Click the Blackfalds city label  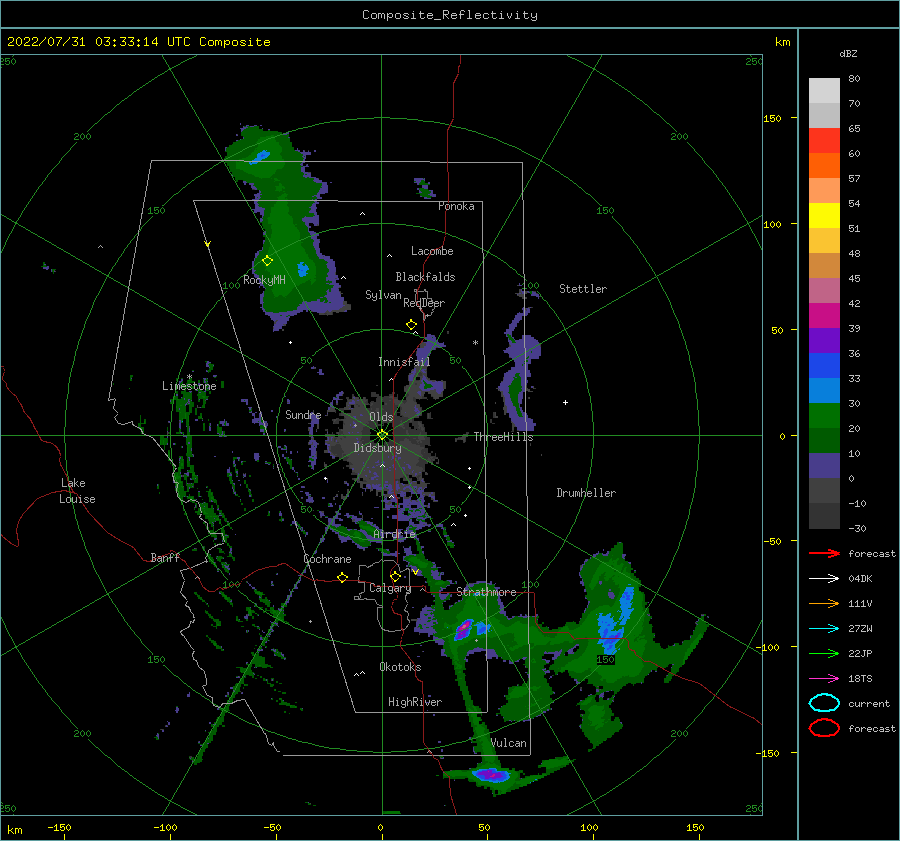425,277
